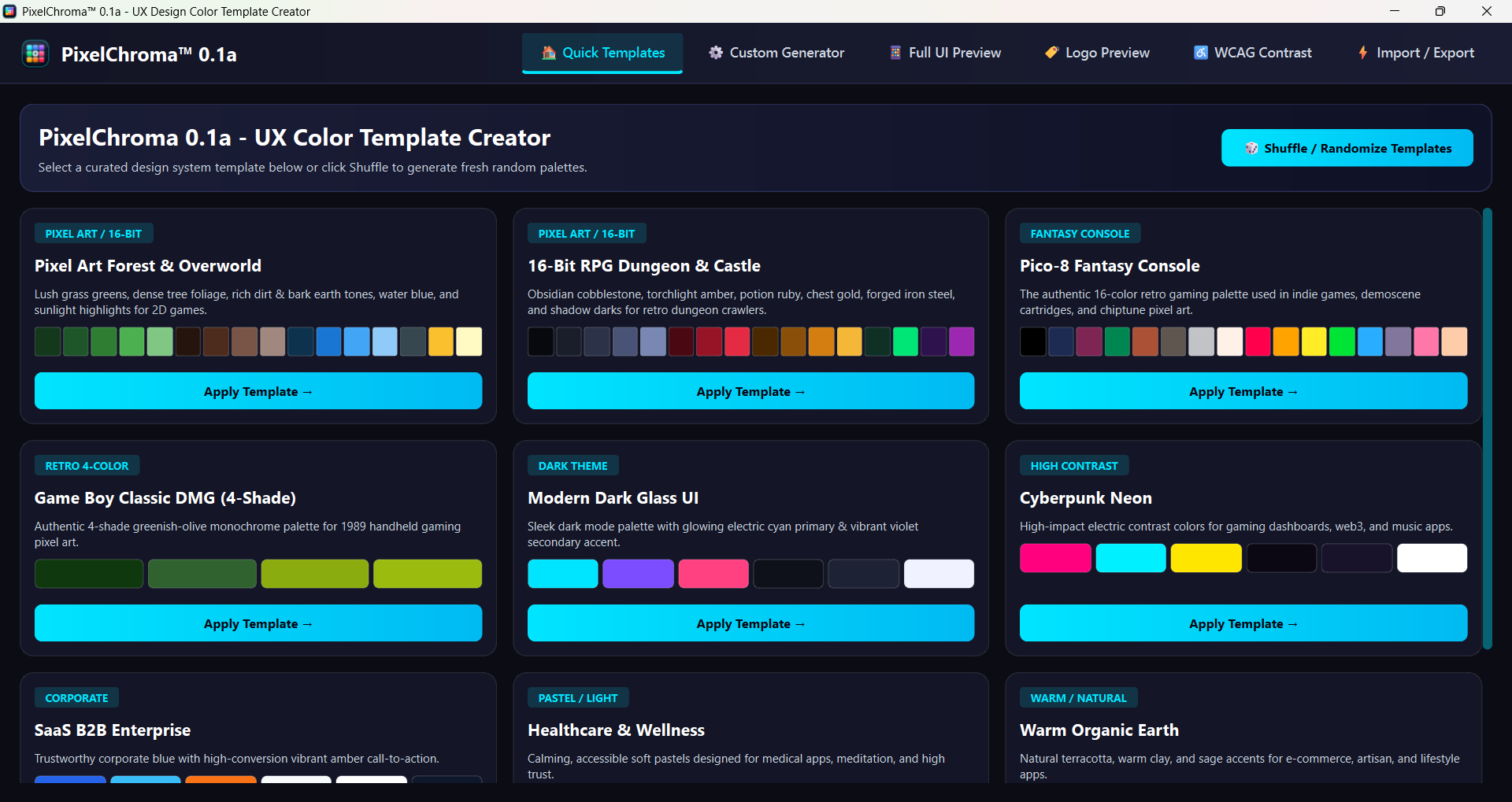Image resolution: width=1512 pixels, height=802 pixels.
Task: Select the pure black swatch in Pico-8 palette
Action: click(1033, 342)
